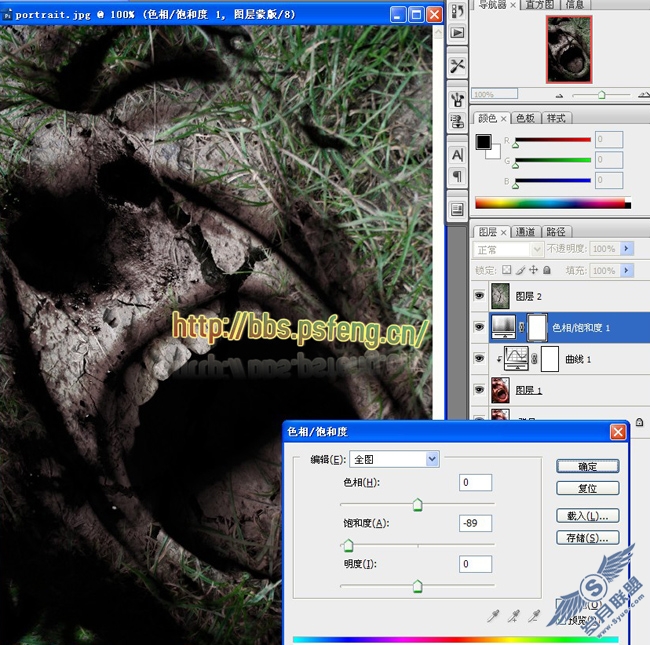Hide the 图层 1 layer eye
The image size is (650, 645).
[479, 389]
